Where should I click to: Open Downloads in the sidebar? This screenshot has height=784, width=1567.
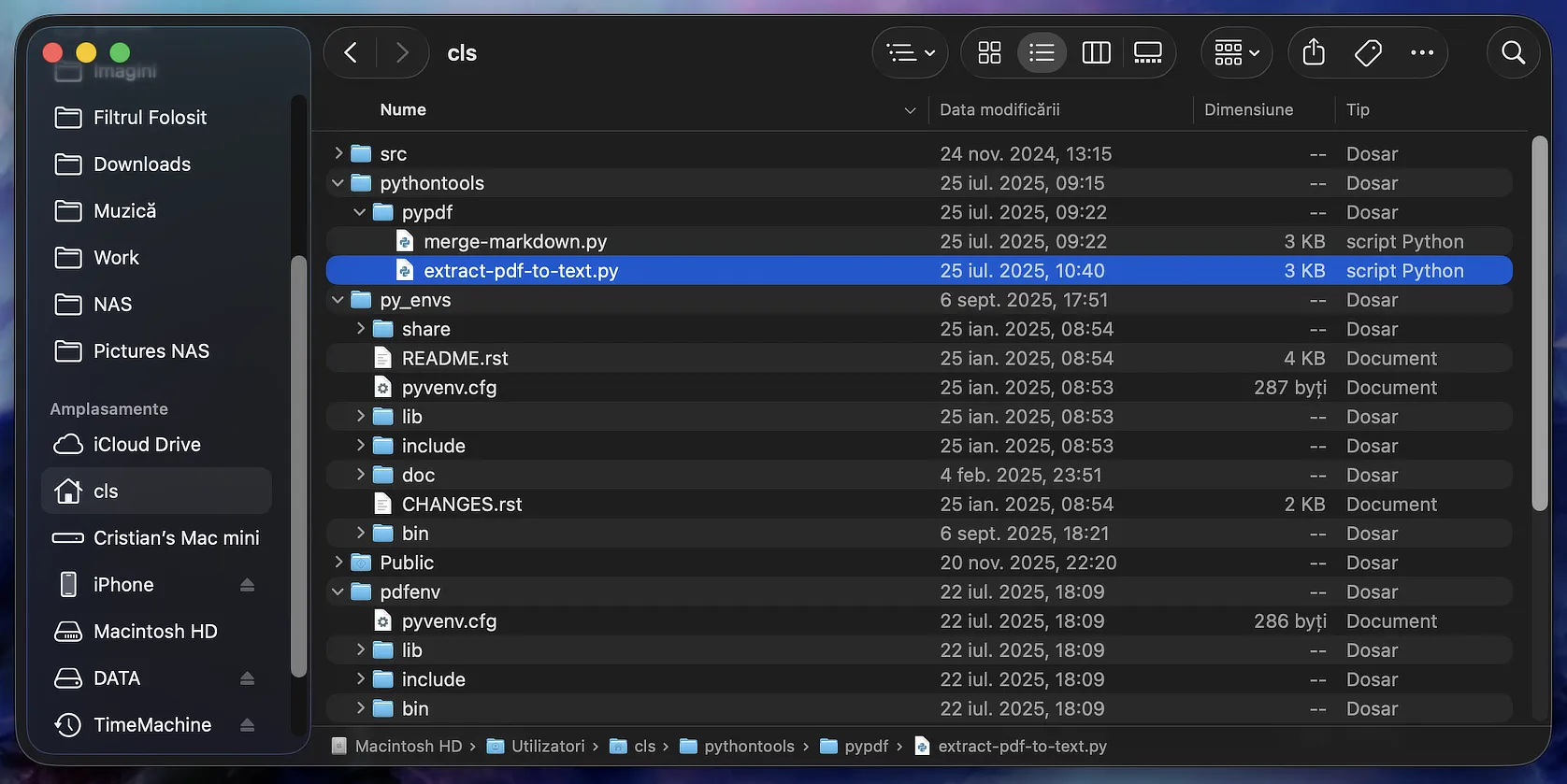click(142, 164)
